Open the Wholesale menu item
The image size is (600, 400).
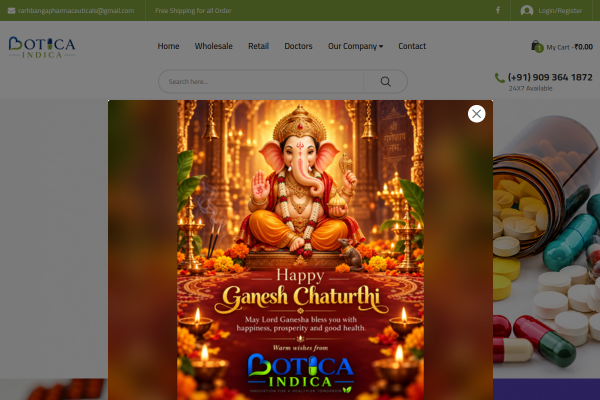(214, 46)
